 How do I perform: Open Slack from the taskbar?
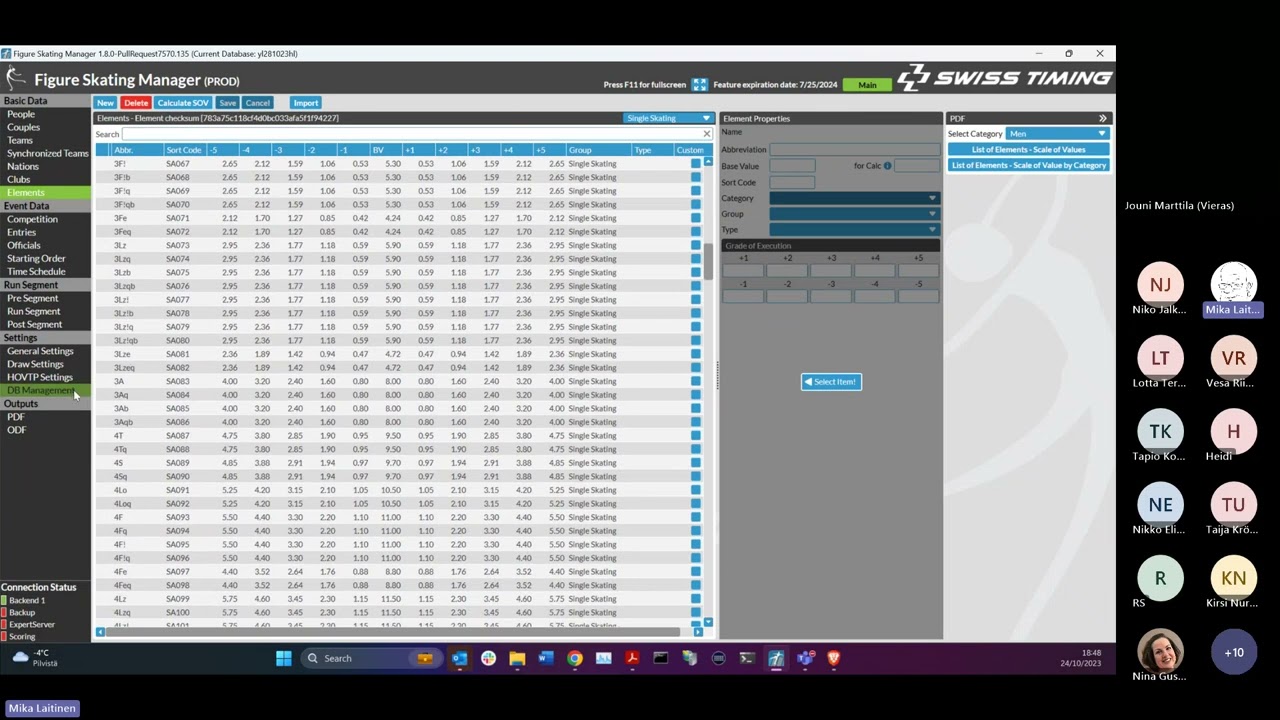click(488, 658)
